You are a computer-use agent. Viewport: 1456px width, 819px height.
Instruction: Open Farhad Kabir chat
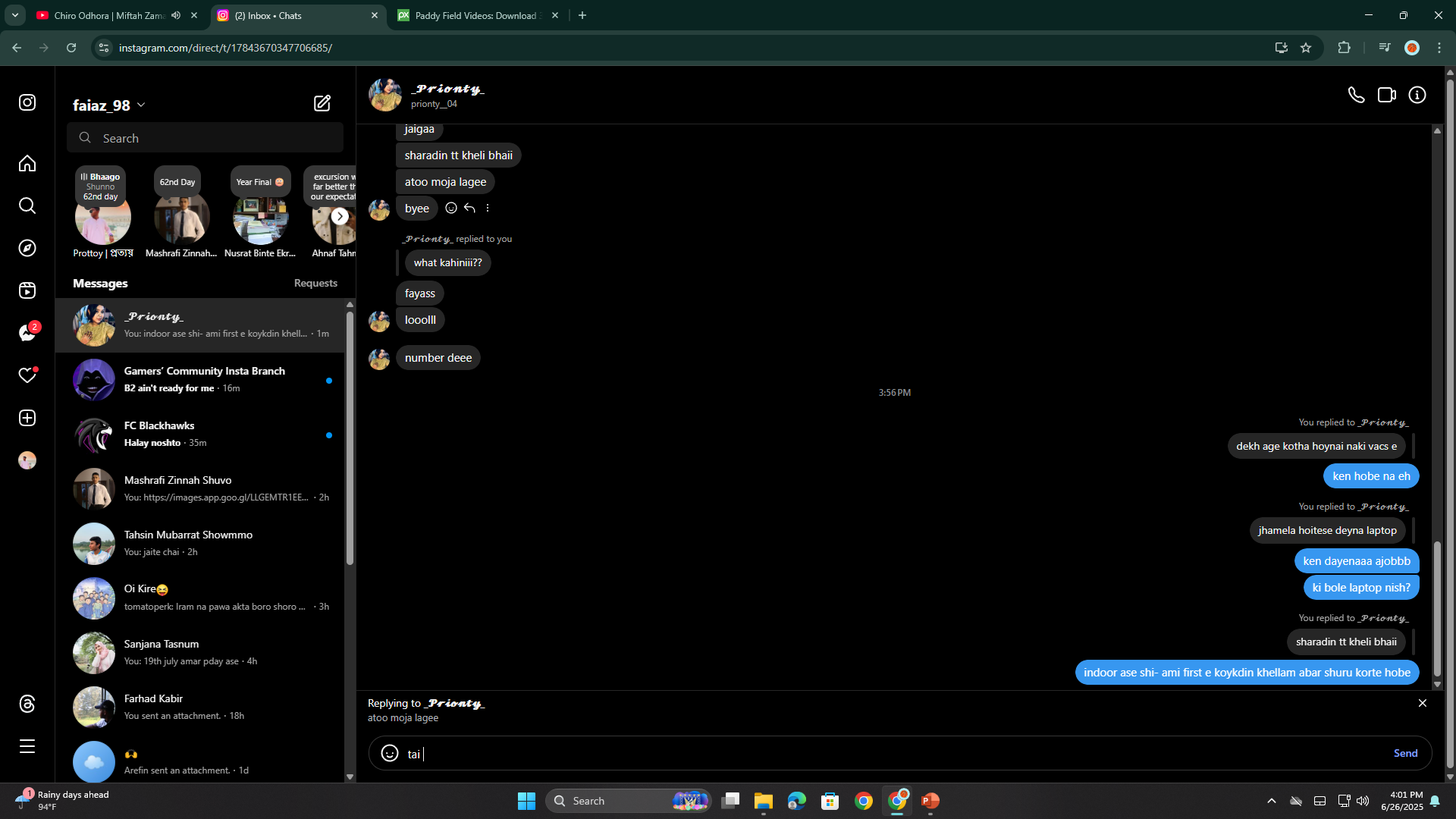[x=201, y=707]
